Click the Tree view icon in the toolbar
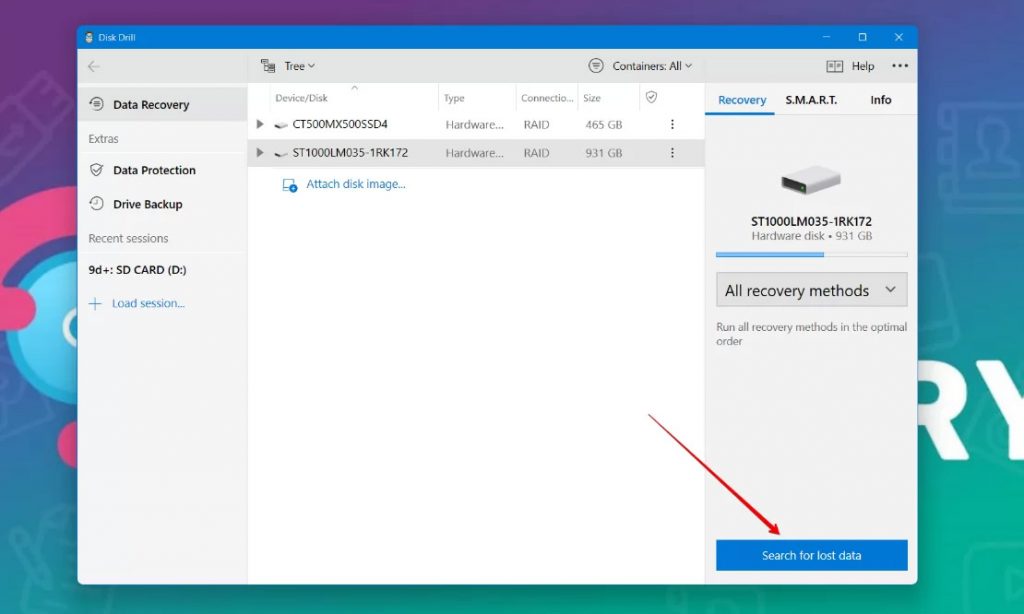Viewport: 1024px width, 614px height. [268, 66]
